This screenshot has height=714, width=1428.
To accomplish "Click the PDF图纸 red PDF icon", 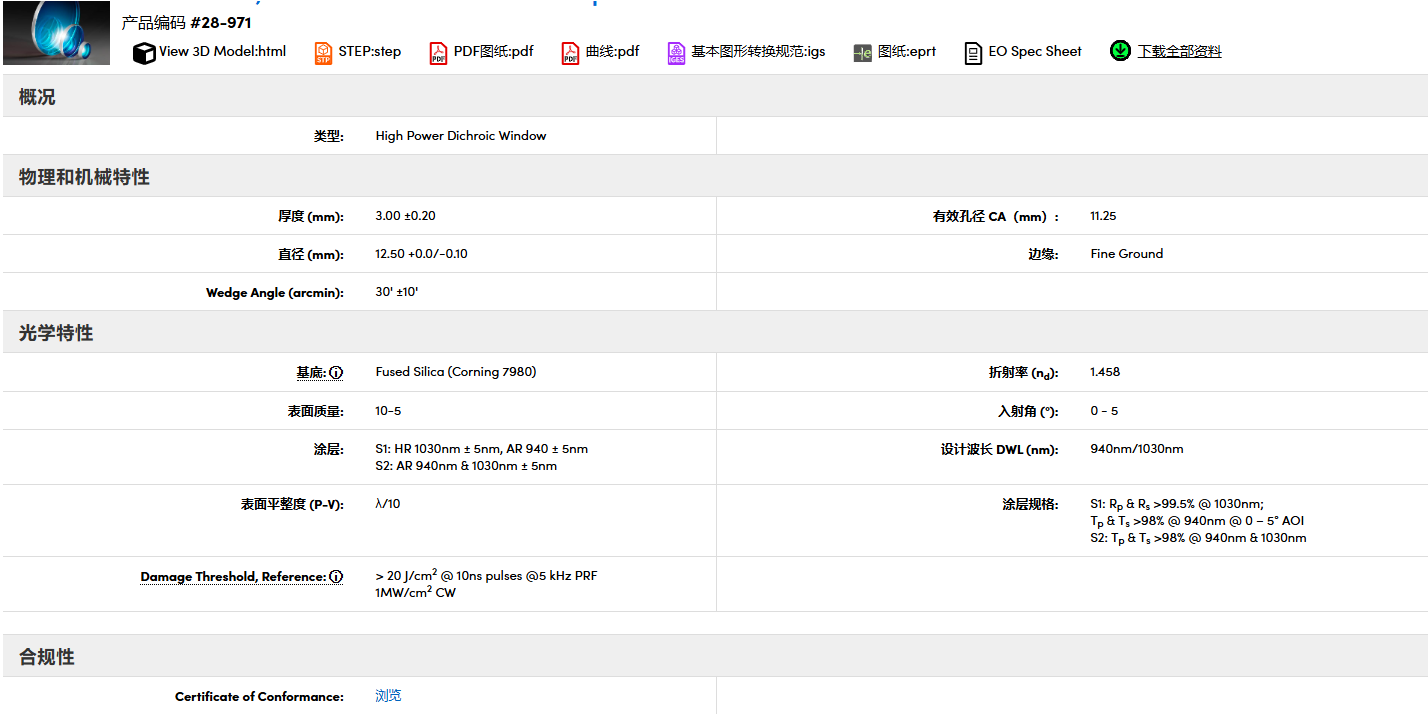I will point(438,53).
